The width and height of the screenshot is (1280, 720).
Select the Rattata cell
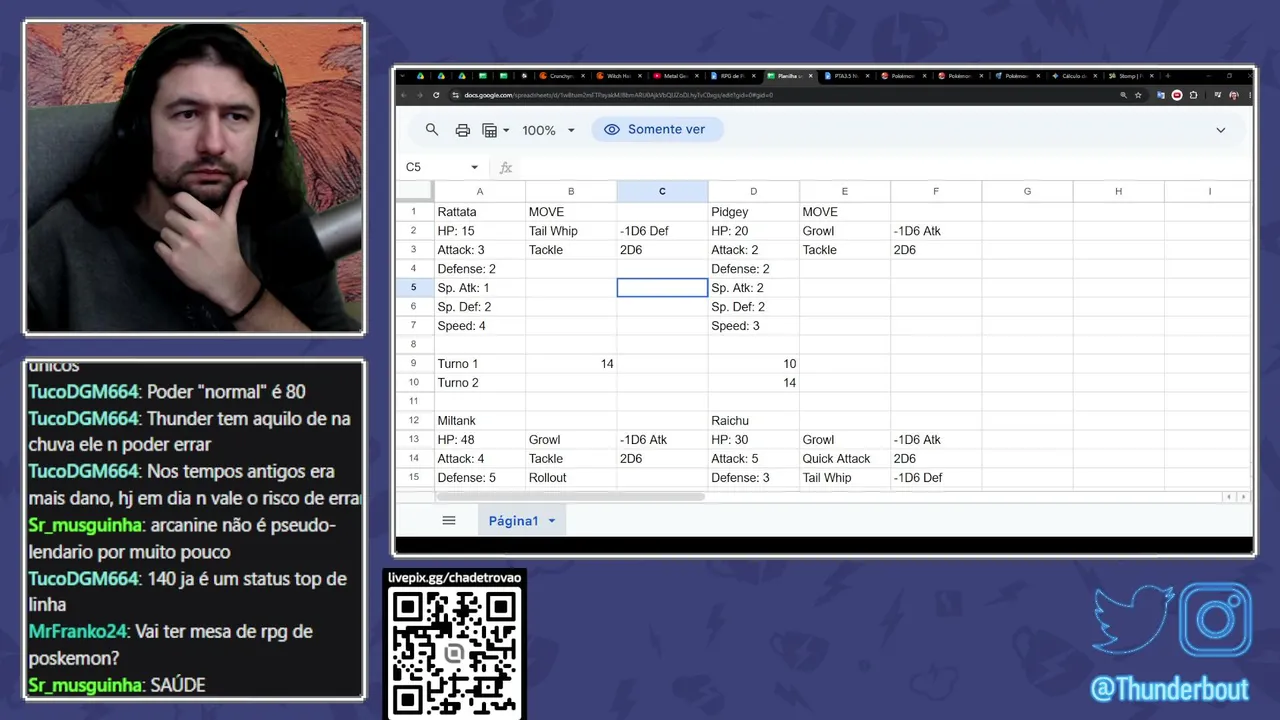(479, 212)
